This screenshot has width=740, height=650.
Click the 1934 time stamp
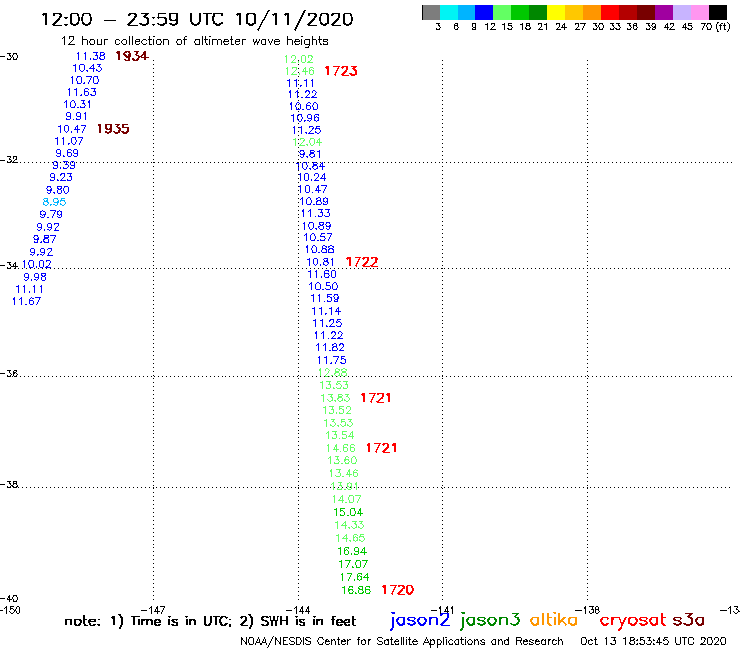coord(132,56)
